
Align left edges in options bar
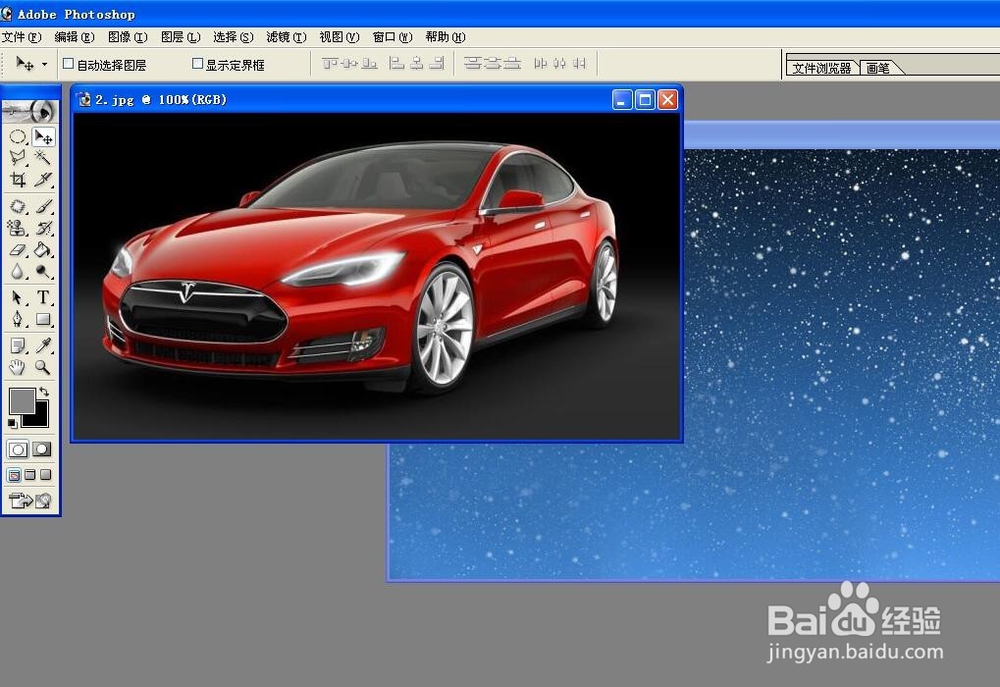tap(397, 63)
